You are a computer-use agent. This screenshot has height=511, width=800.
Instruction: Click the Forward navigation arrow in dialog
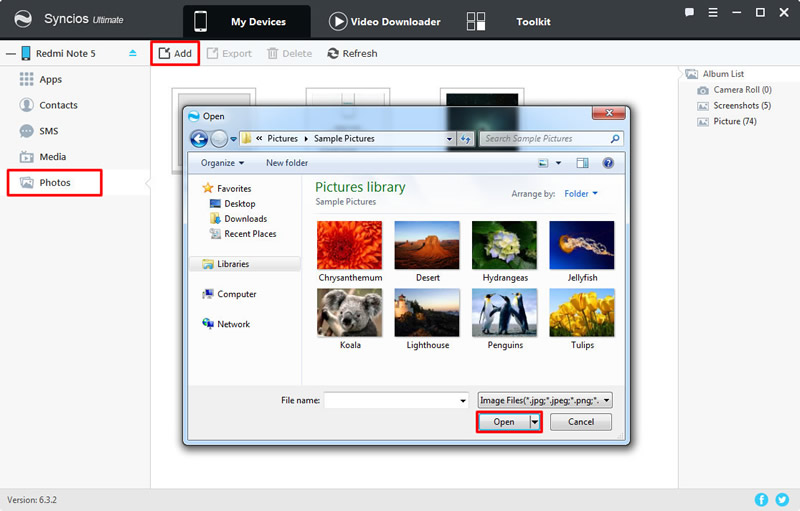click(x=219, y=139)
